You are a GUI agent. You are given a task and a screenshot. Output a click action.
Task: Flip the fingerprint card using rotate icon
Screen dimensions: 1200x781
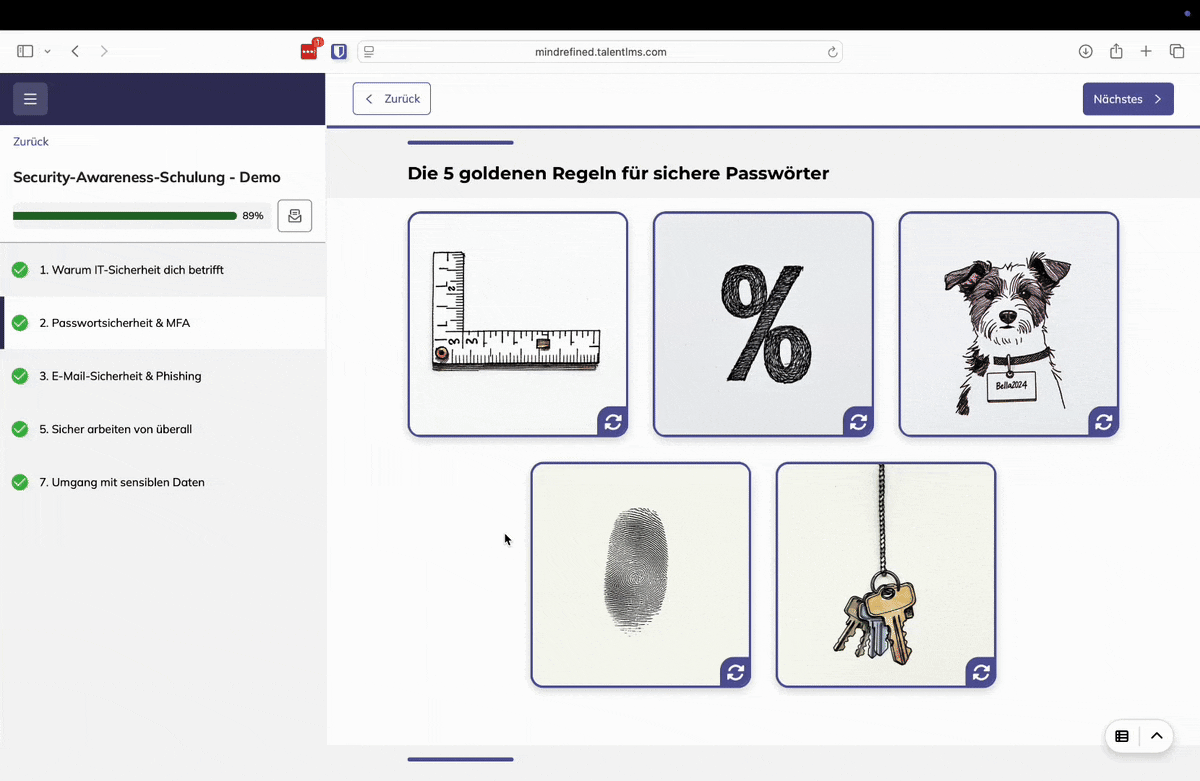coord(735,672)
